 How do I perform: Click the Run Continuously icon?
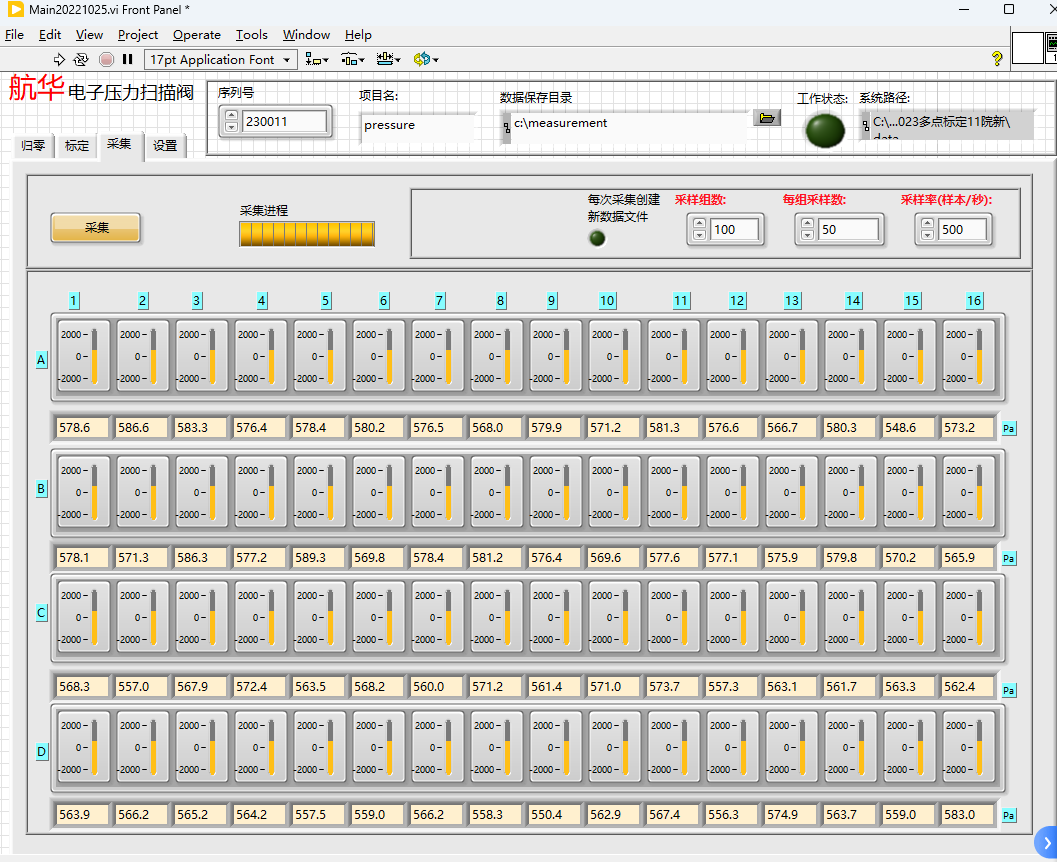click(82, 60)
